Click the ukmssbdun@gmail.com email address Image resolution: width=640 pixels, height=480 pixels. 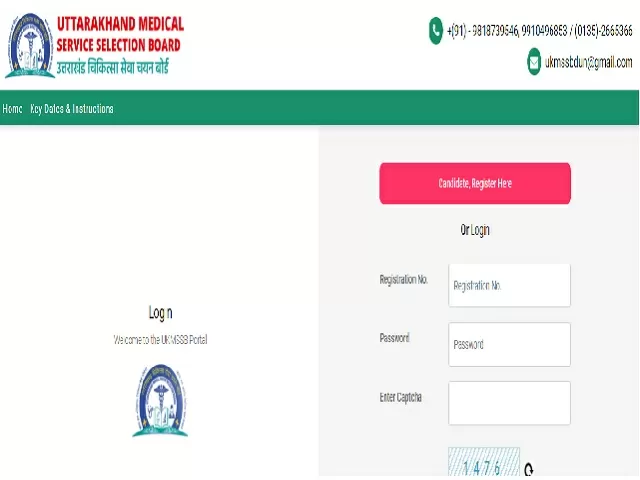(x=589, y=62)
